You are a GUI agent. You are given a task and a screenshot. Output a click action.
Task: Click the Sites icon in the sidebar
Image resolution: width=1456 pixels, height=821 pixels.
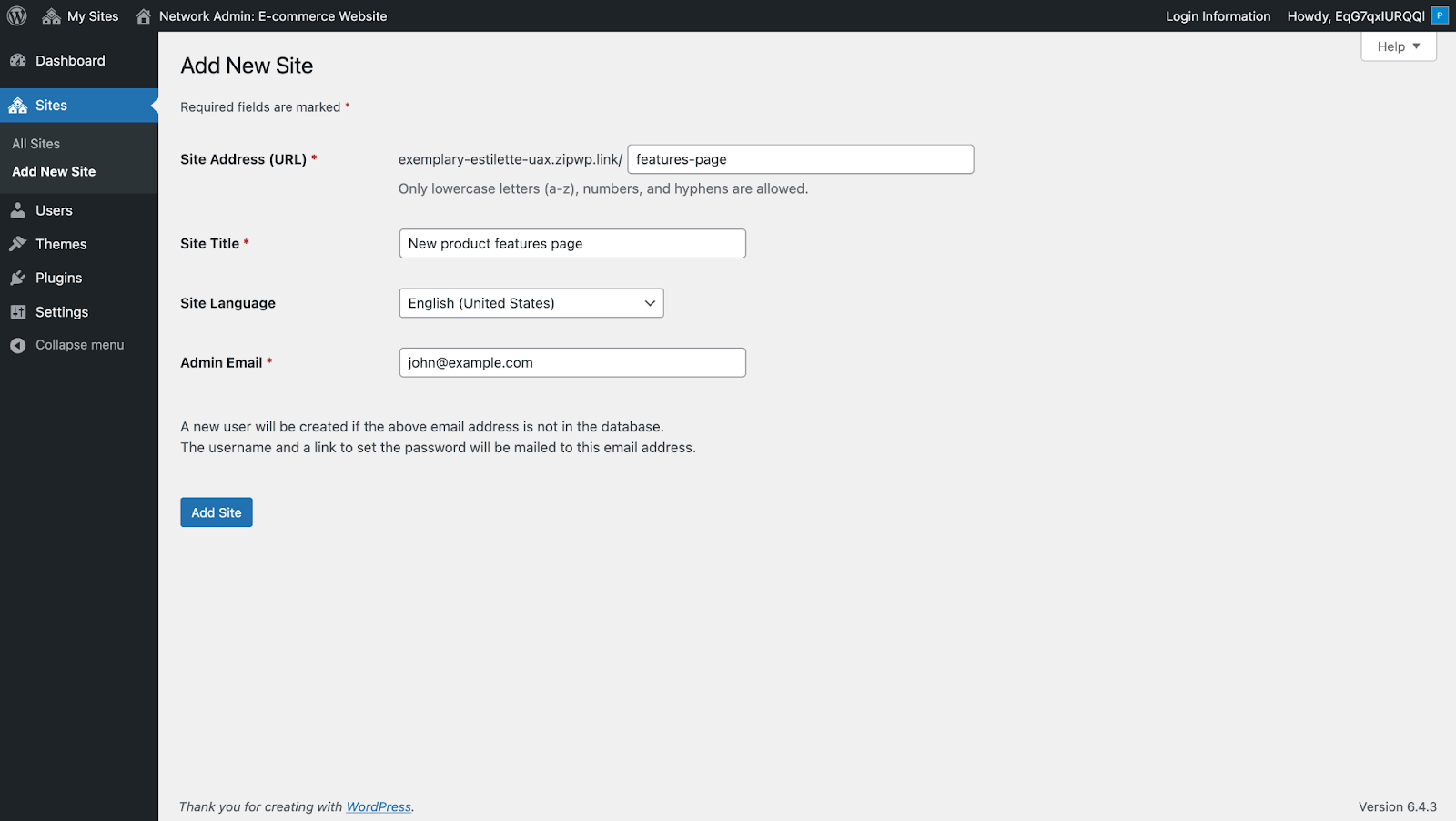click(19, 105)
